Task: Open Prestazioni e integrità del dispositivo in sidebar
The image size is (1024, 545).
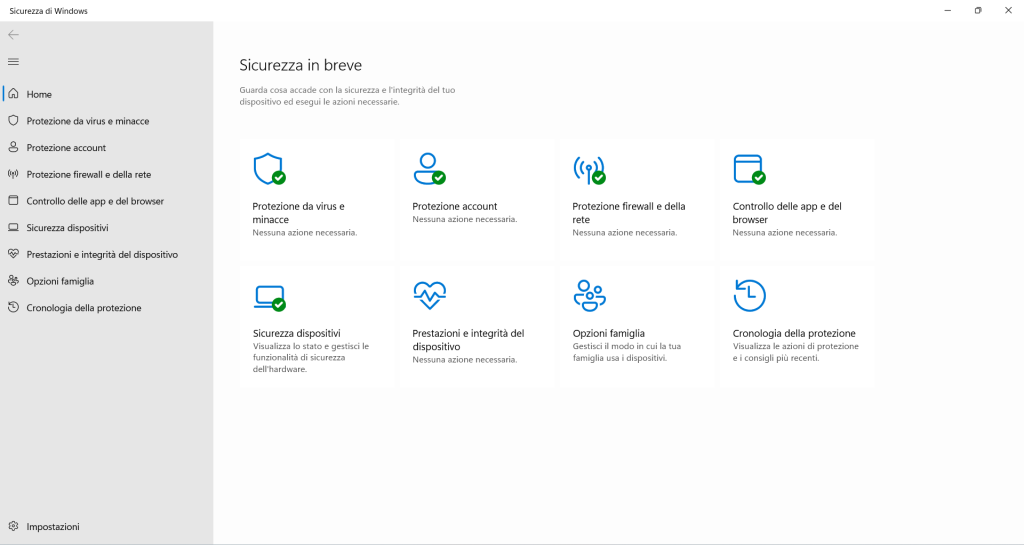Action: 102,255
